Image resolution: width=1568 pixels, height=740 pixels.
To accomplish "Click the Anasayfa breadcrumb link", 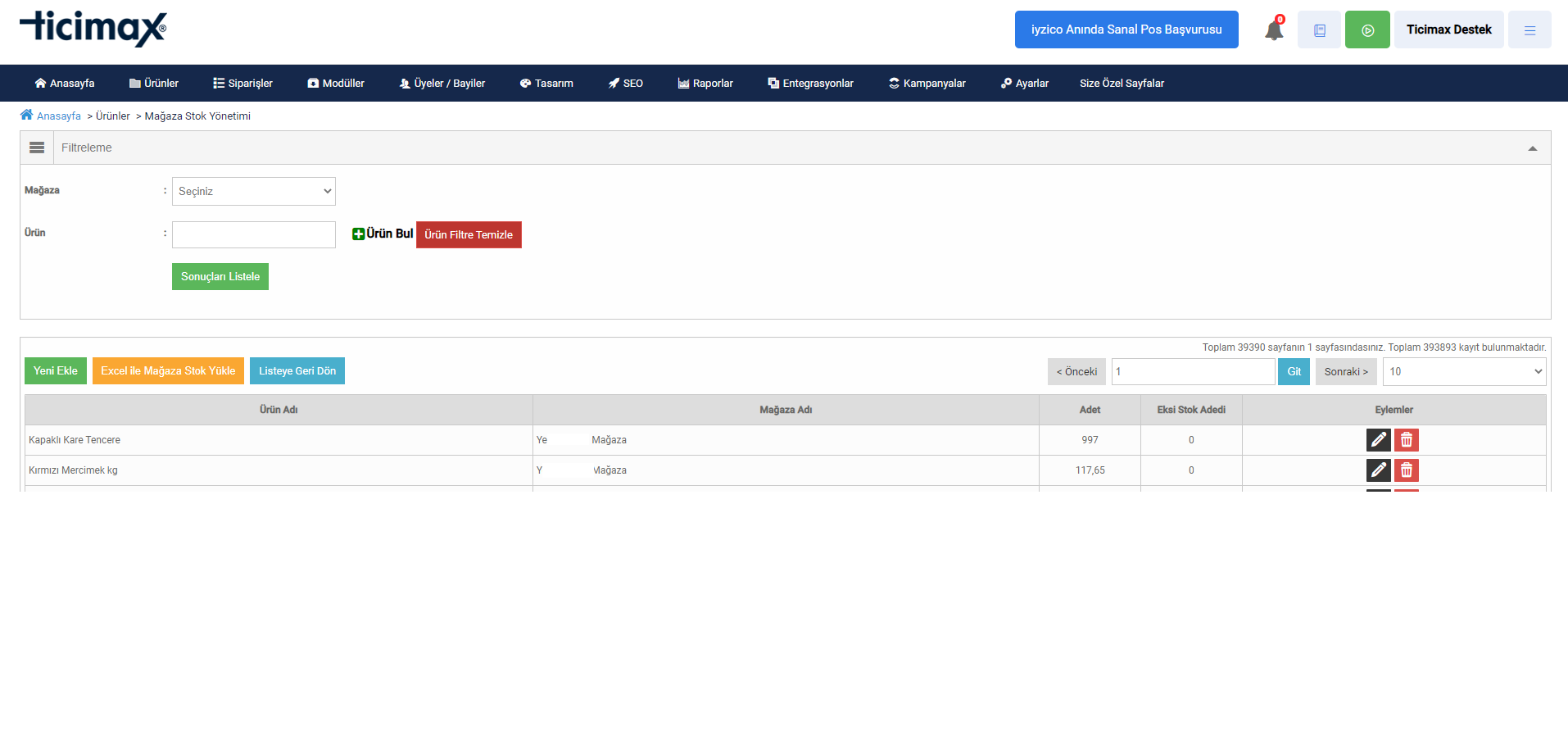I will [59, 116].
